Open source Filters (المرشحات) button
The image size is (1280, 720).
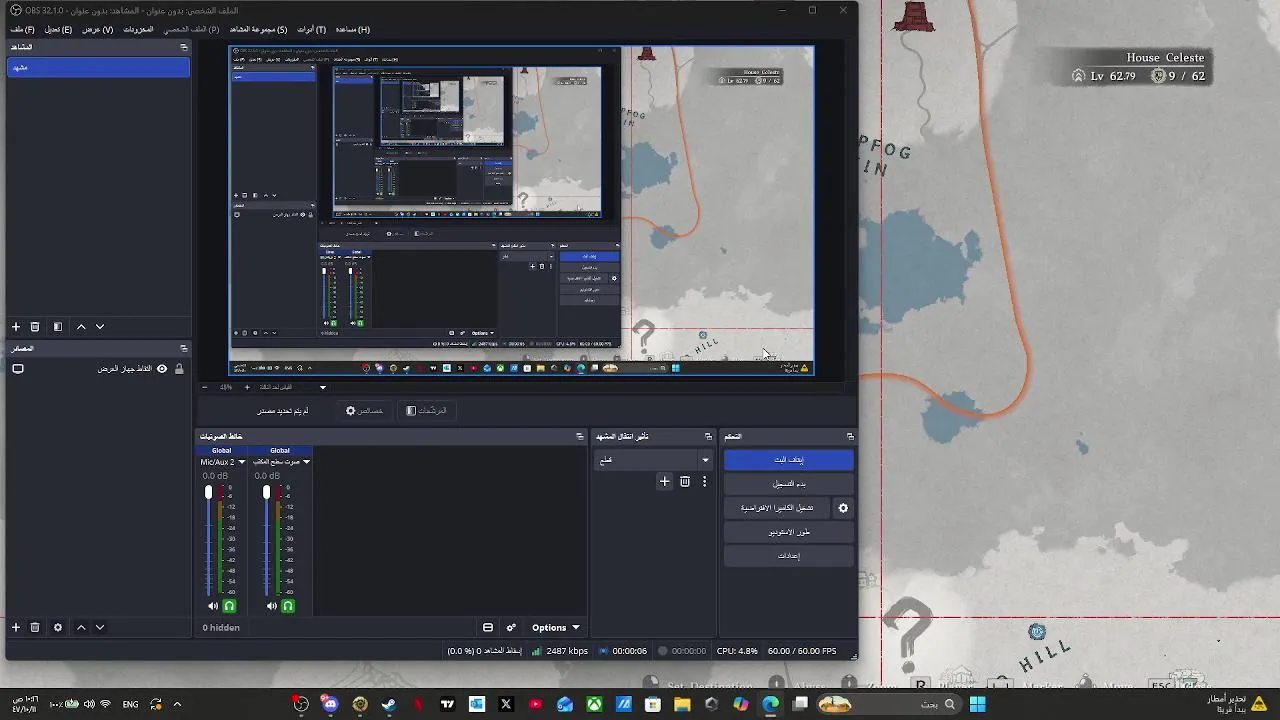click(x=426, y=411)
